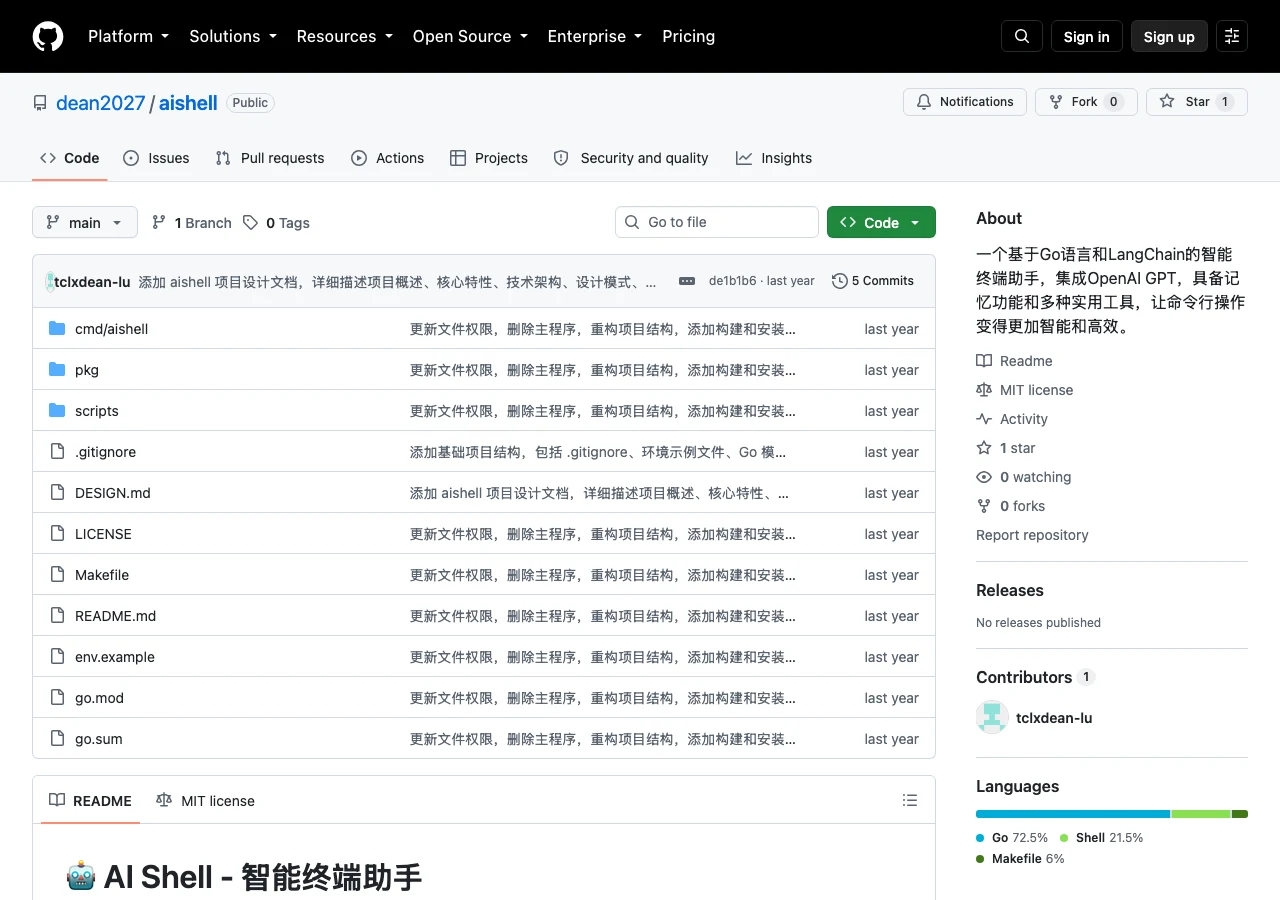1280x900 pixels.
Task: Click the Star icon
Action: click(1167, 102)
